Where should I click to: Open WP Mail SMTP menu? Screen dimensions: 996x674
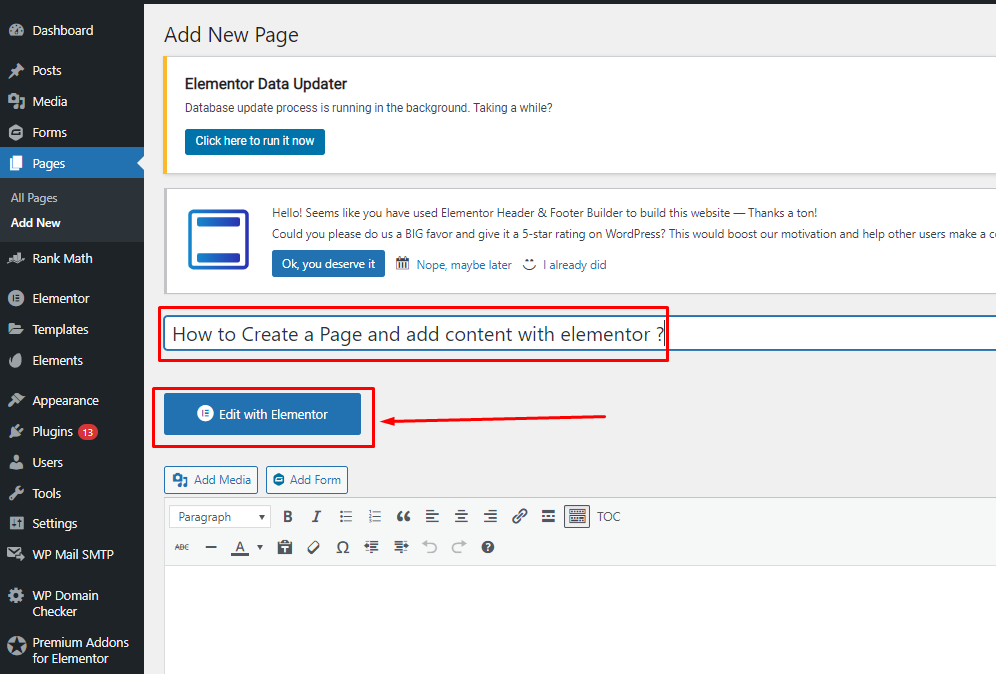point(72,555)
